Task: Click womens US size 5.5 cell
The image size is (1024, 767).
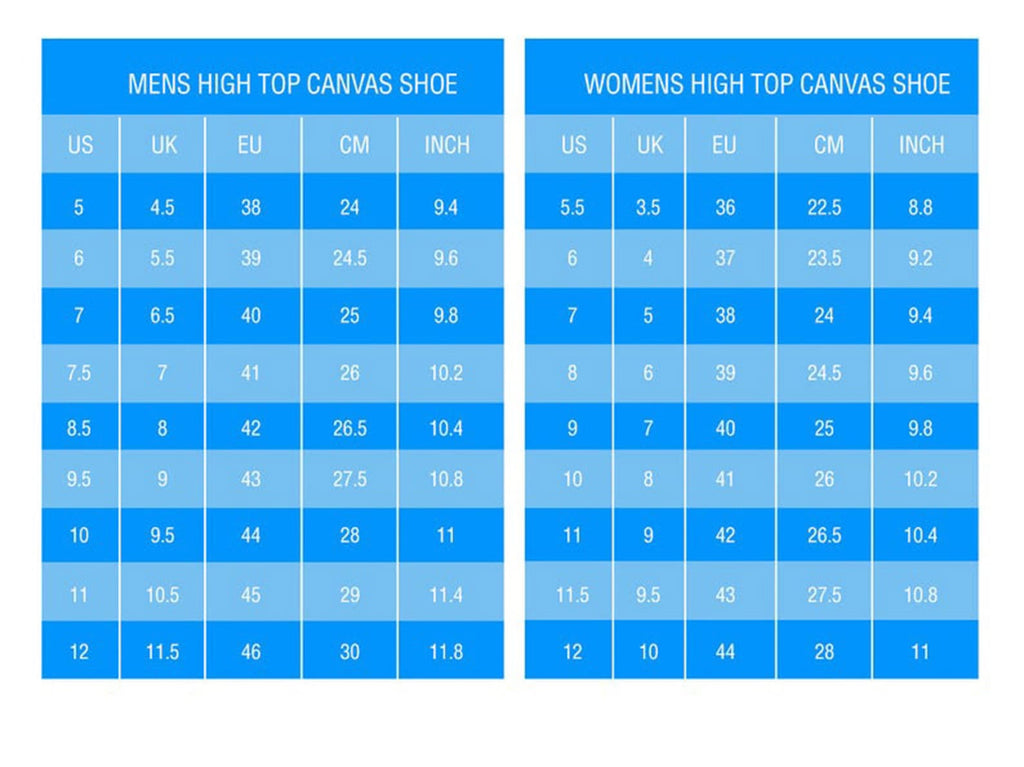Action: 572,208
